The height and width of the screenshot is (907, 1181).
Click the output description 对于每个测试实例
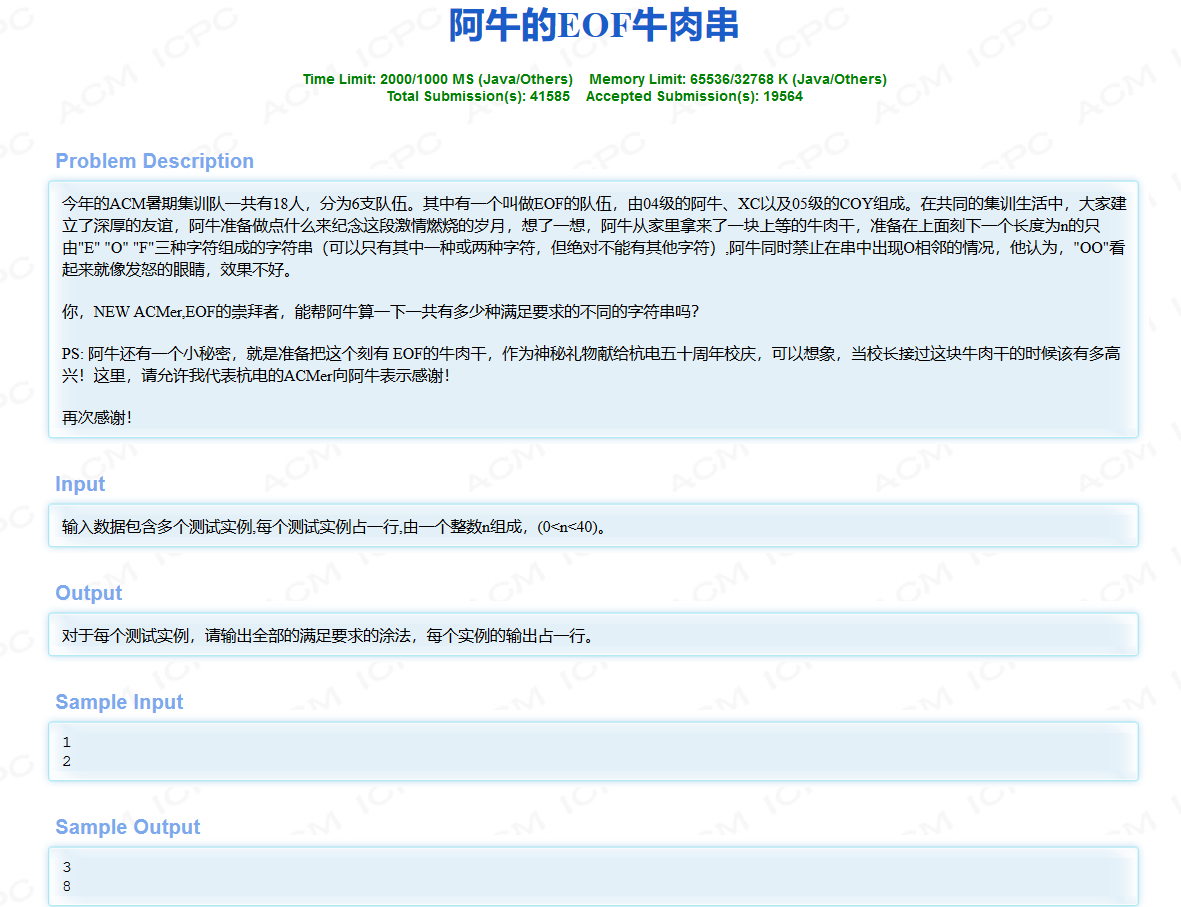click(328, 637)
